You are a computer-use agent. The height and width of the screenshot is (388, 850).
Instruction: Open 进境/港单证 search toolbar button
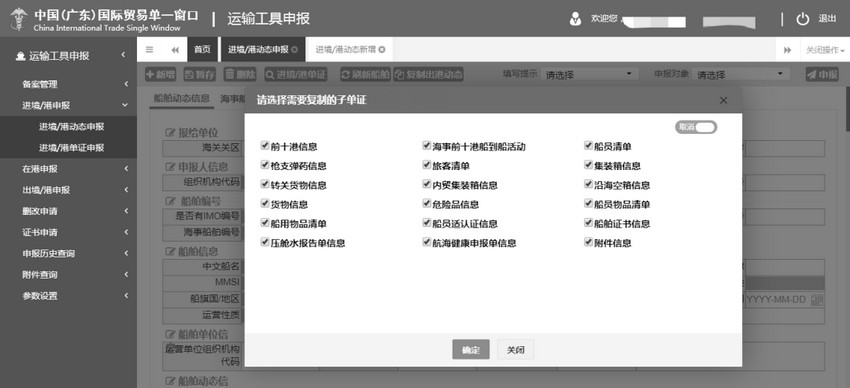[x=296, y=75]
